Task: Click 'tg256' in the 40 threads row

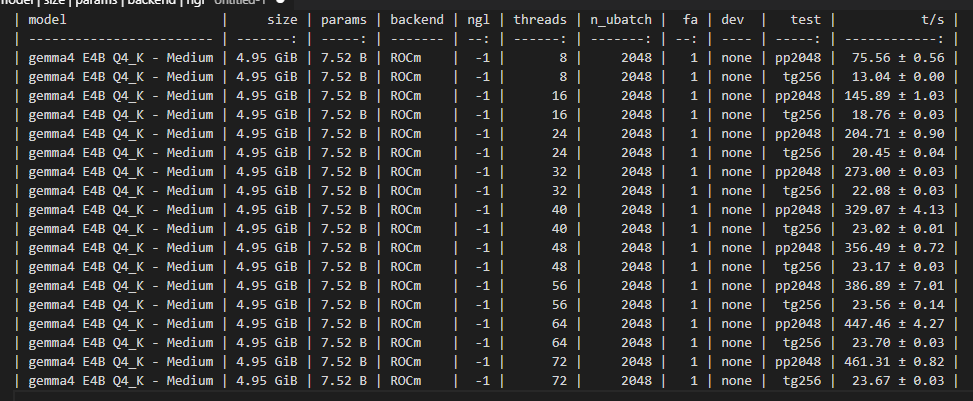Action: tap(802, 228)
